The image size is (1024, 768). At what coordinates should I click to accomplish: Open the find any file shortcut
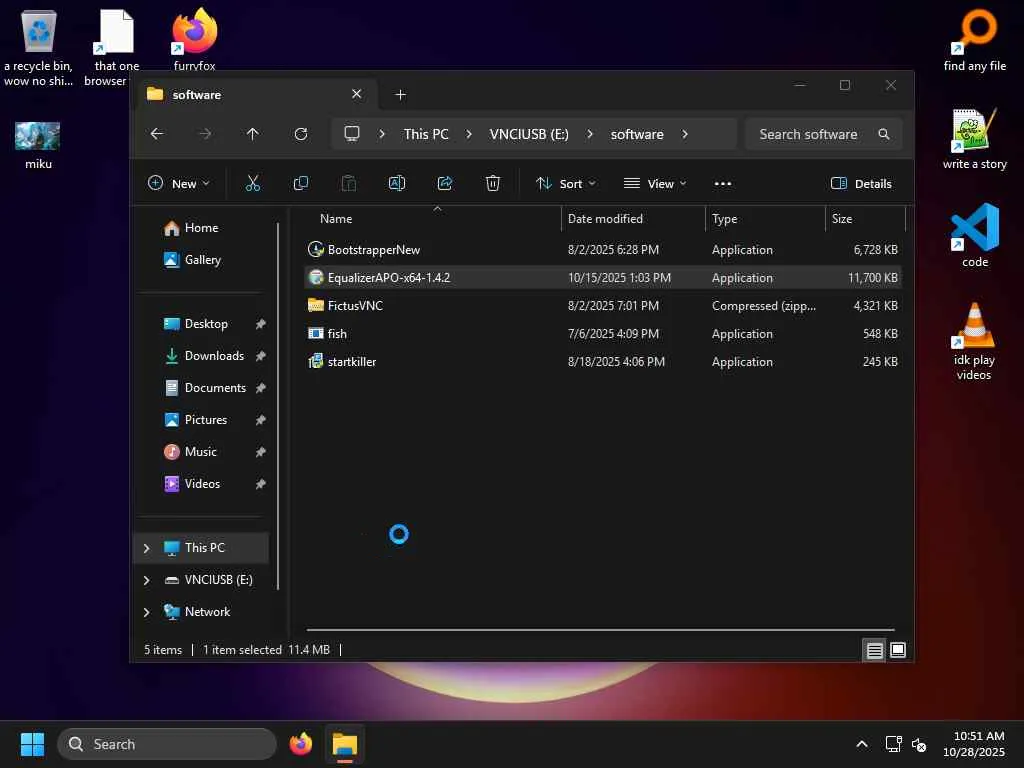[975, 39]
